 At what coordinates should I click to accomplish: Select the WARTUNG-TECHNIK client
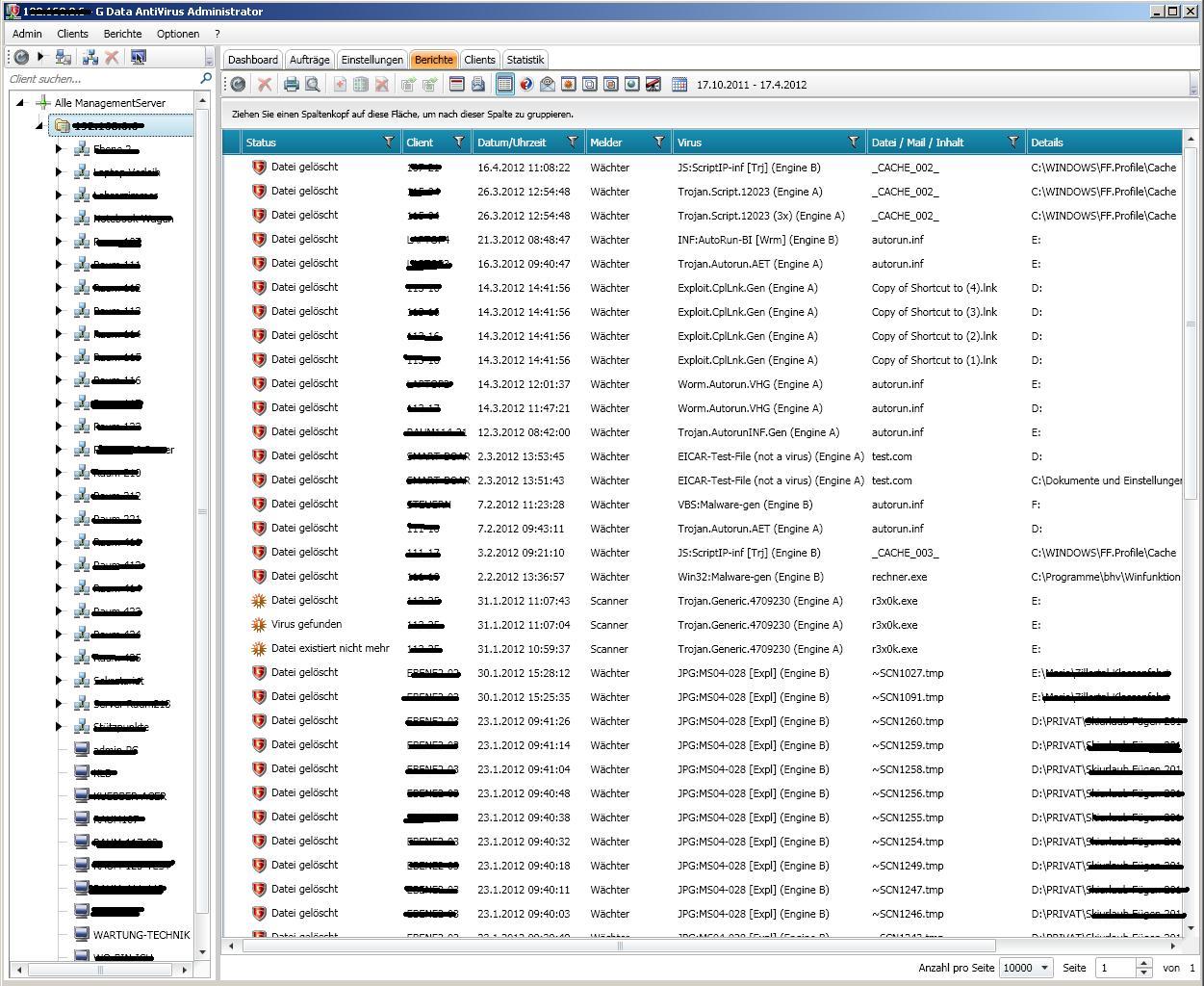141,935
